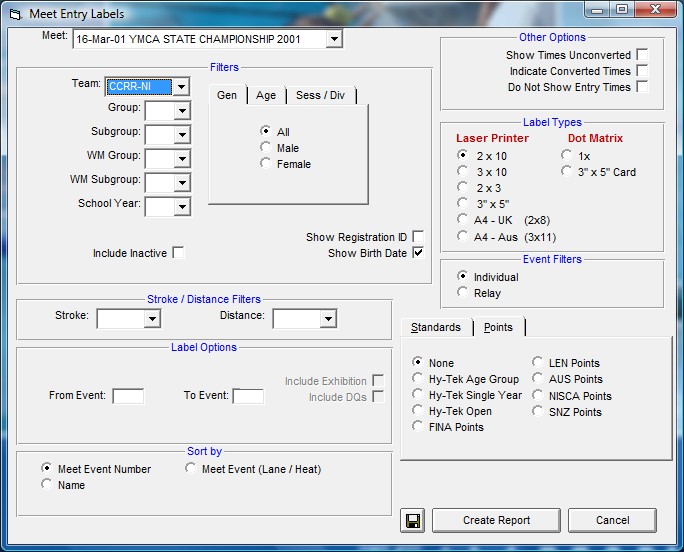Image resolution: width=684 pixels, height=552 pixels.
Task: Choose the Relay event filter
Action: (462, 293)
